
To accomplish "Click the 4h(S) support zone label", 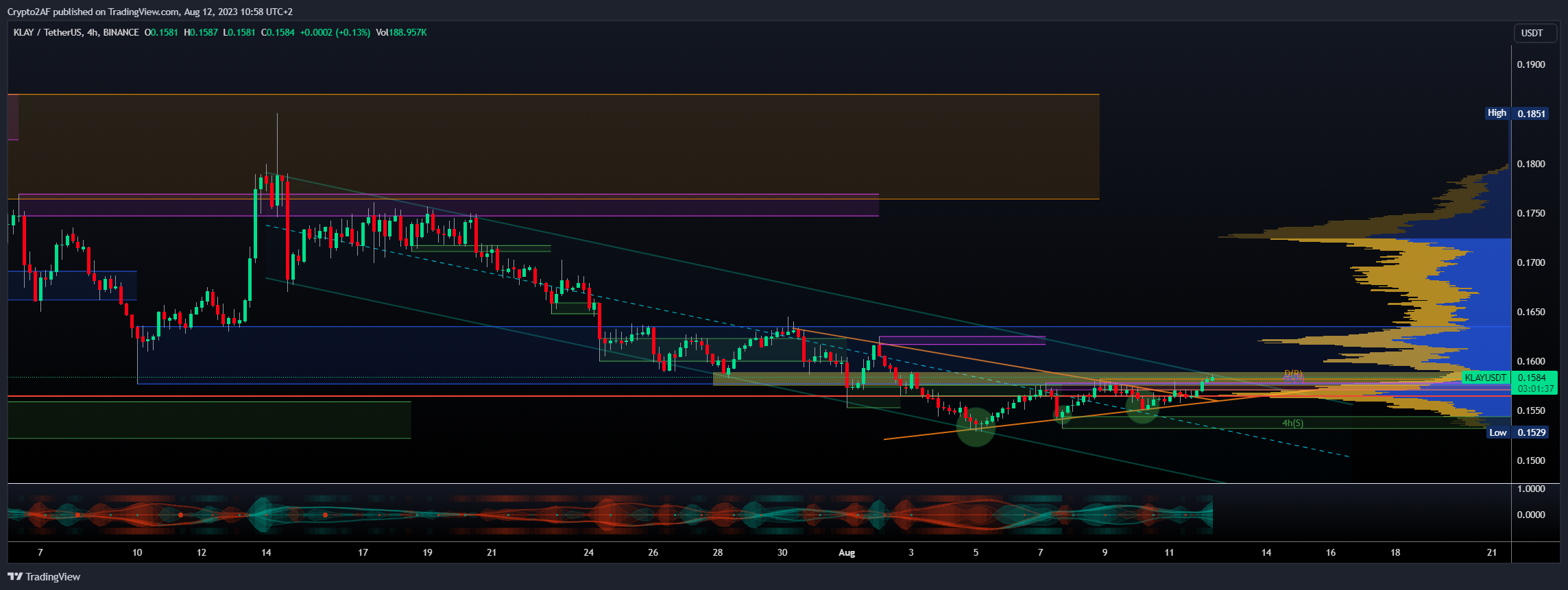I will tap(1293, 423).
